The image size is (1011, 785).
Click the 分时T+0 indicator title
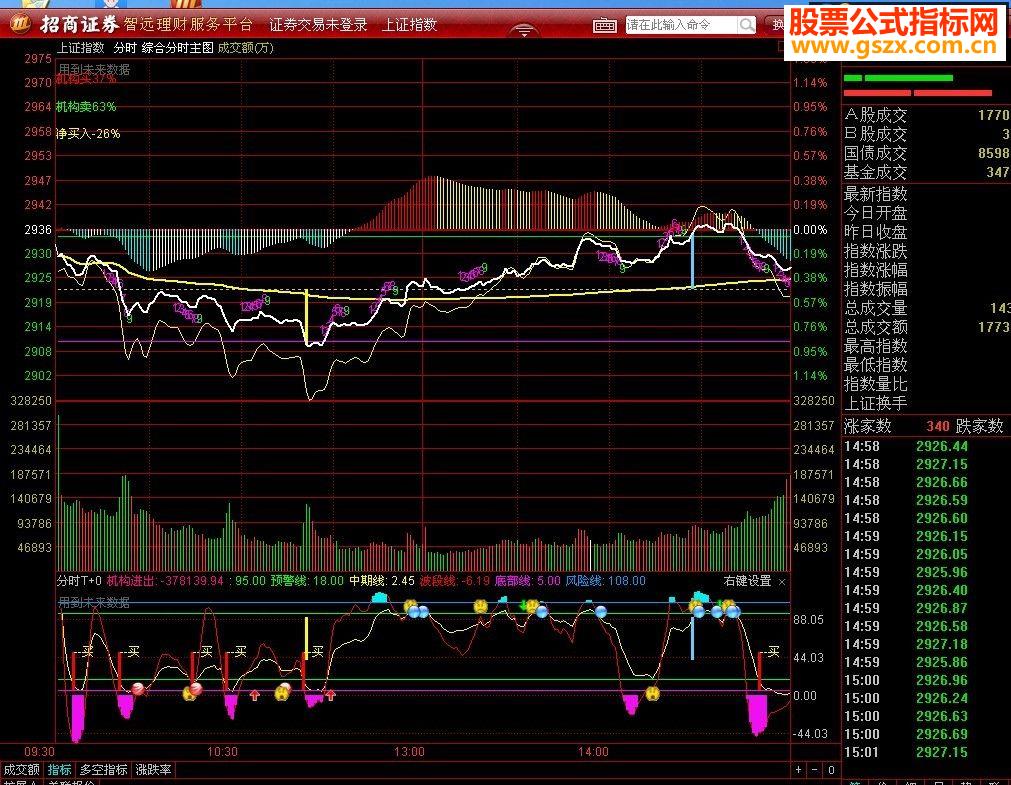79,581
